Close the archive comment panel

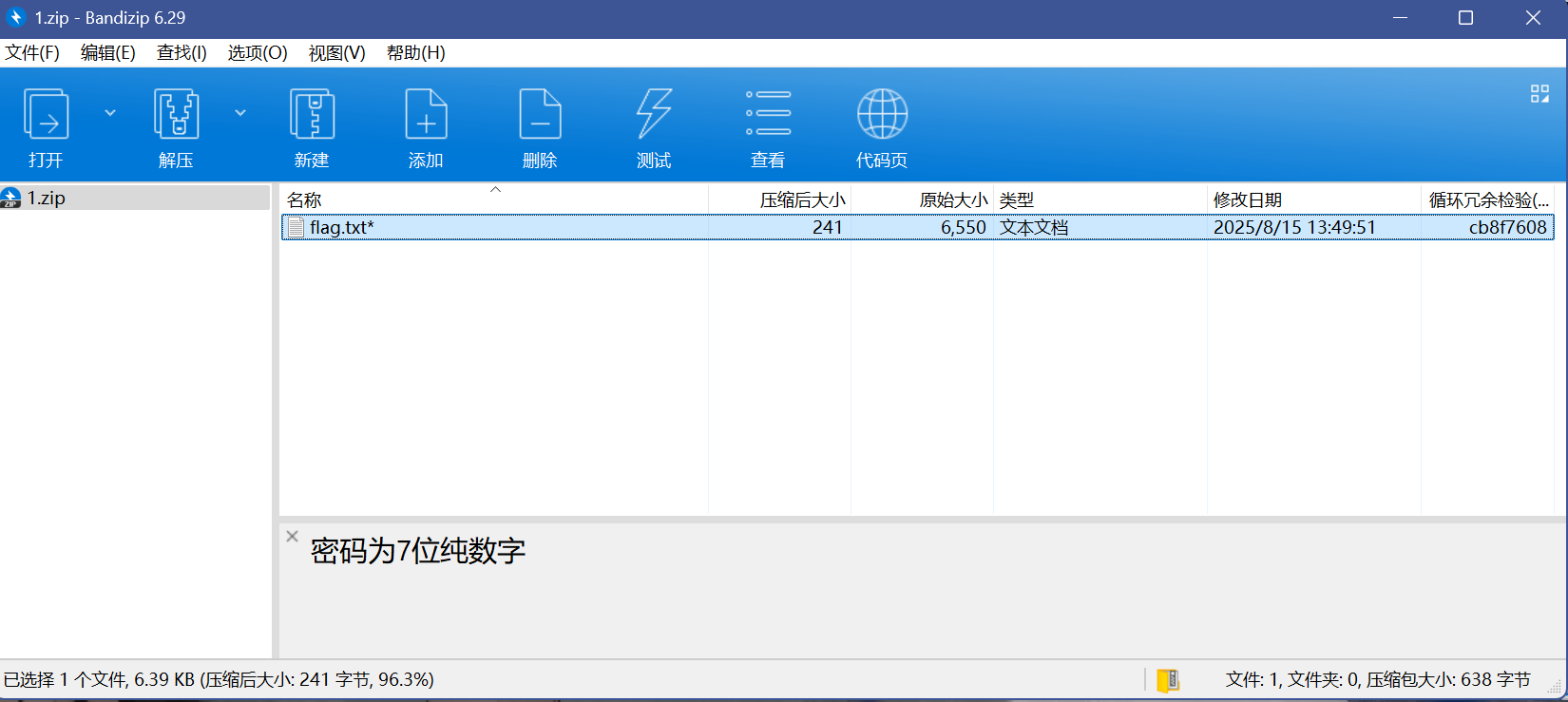(x=292, y=537)
